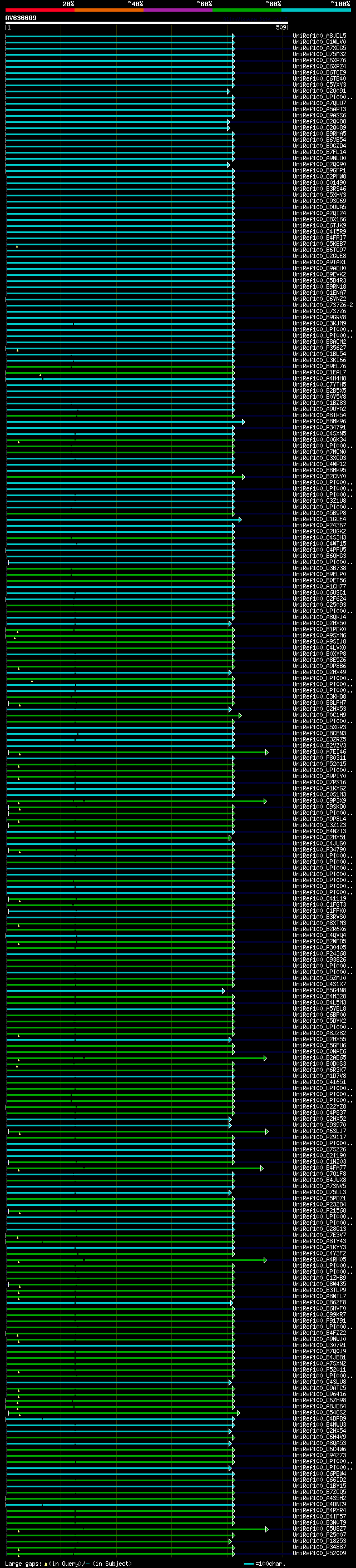The height and width of the screenshot is (1568, 356).
Task: Click the arrowhead of the UniRef100_B8MK96 alignment
Action: click(243, 422)
